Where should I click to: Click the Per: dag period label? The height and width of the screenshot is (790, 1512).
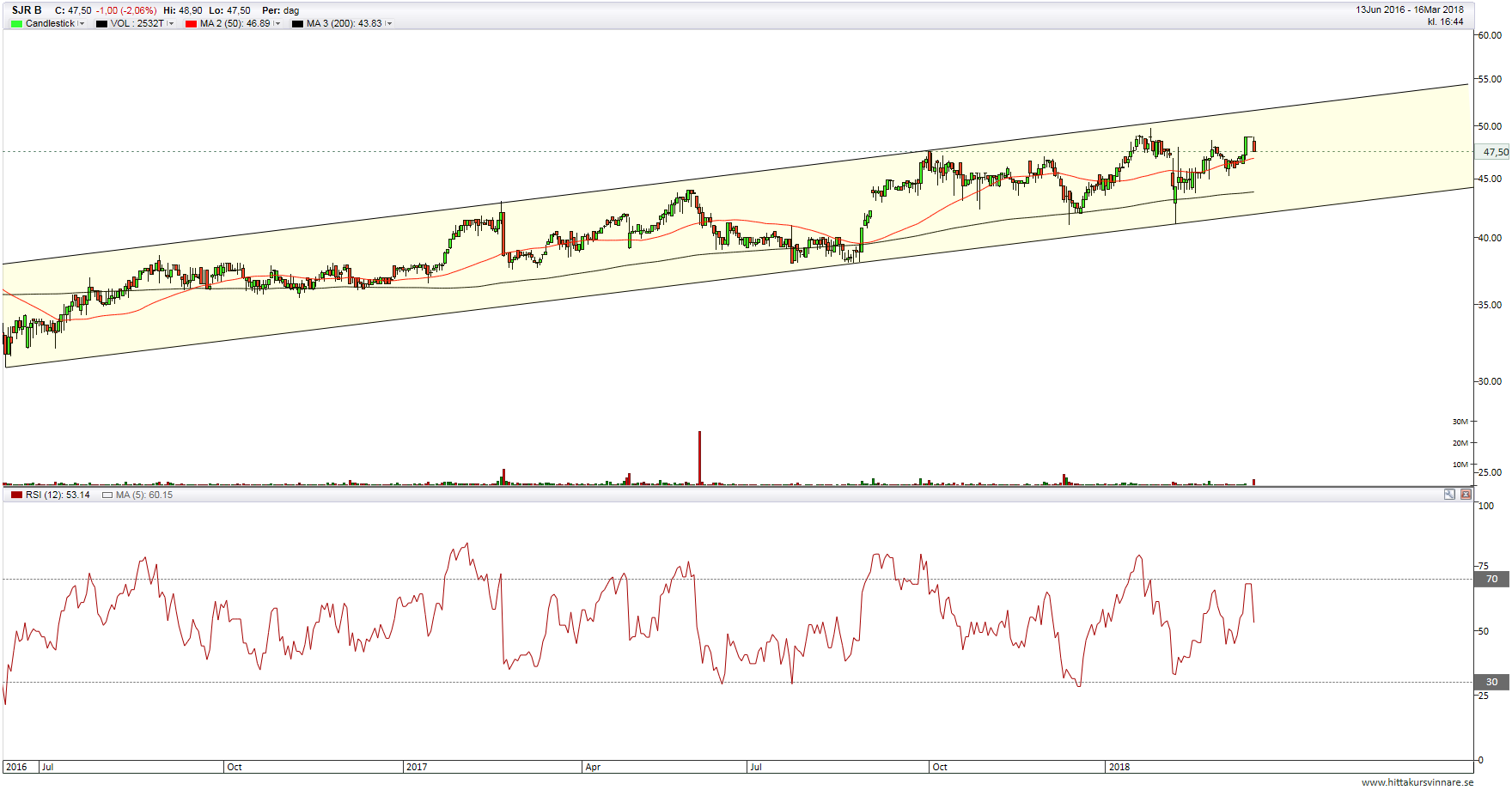pyautogui.click(x=280, y=10)
